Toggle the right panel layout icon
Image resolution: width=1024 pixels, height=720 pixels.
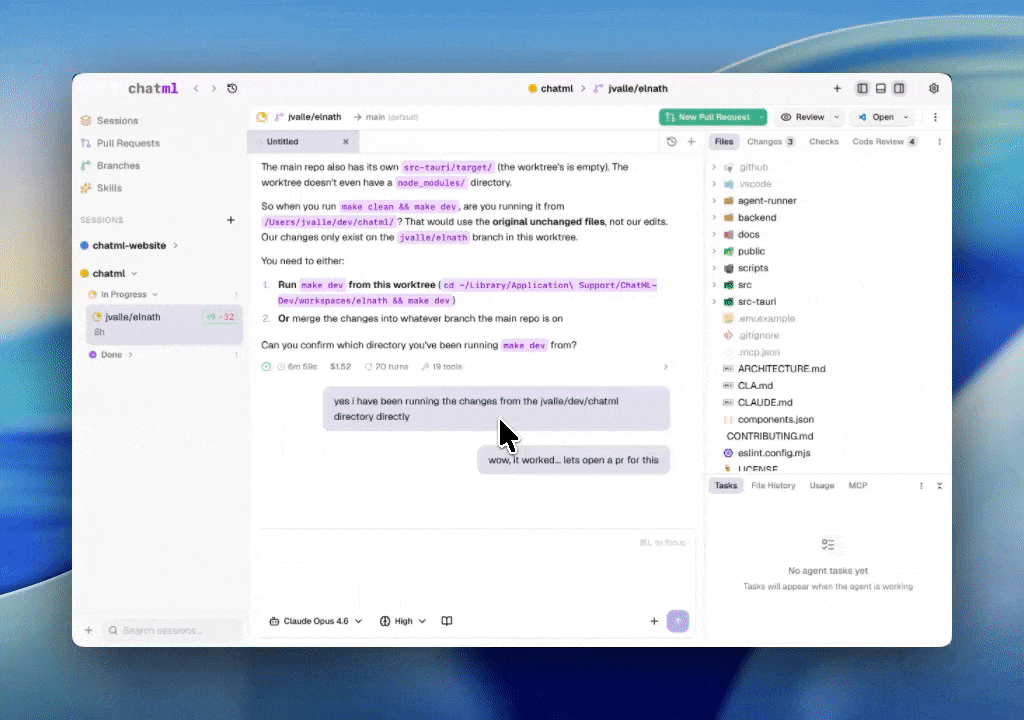tap(898, 88)
